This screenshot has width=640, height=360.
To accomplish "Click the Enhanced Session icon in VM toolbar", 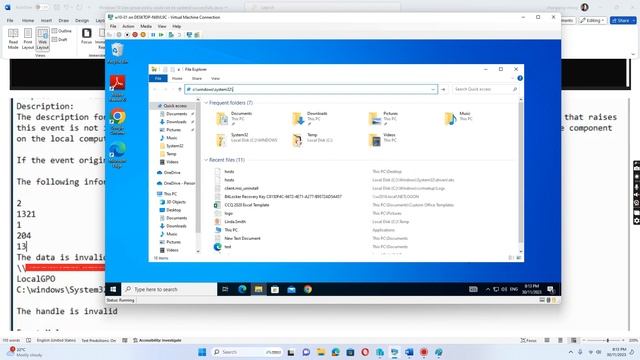I will [189, 35].
